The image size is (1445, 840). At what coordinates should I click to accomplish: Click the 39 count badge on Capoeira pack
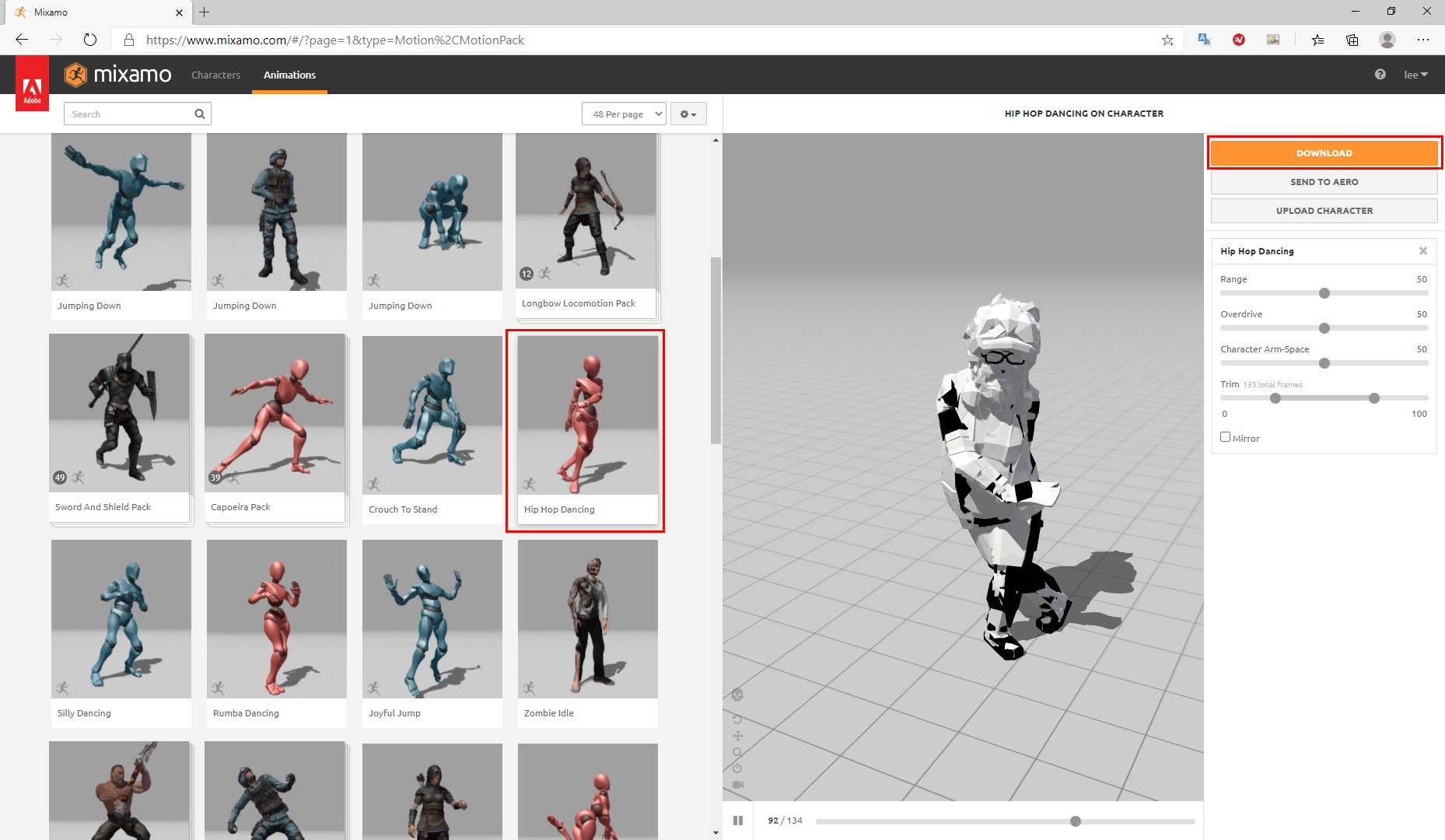215,478
